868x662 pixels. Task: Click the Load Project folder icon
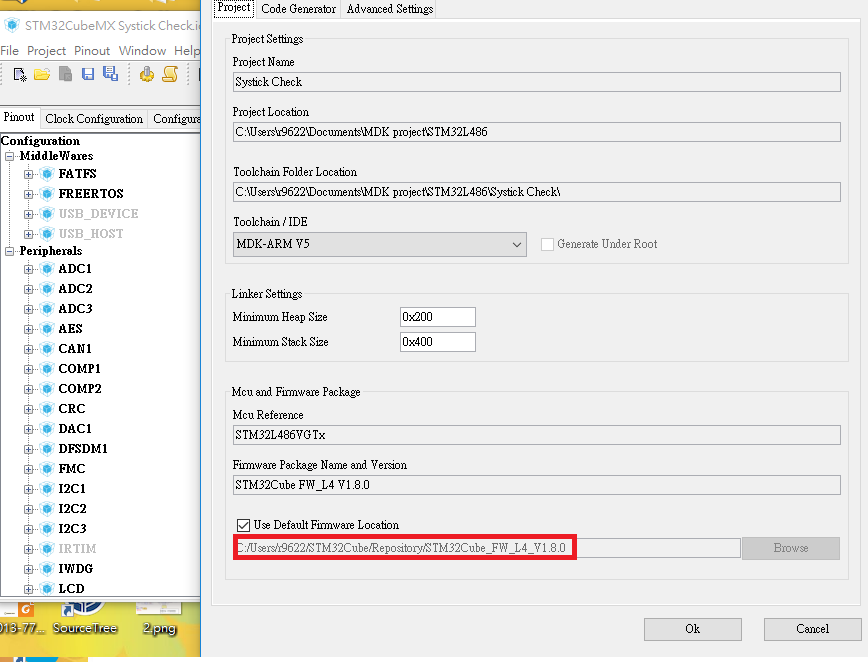[x=42, y=74]
